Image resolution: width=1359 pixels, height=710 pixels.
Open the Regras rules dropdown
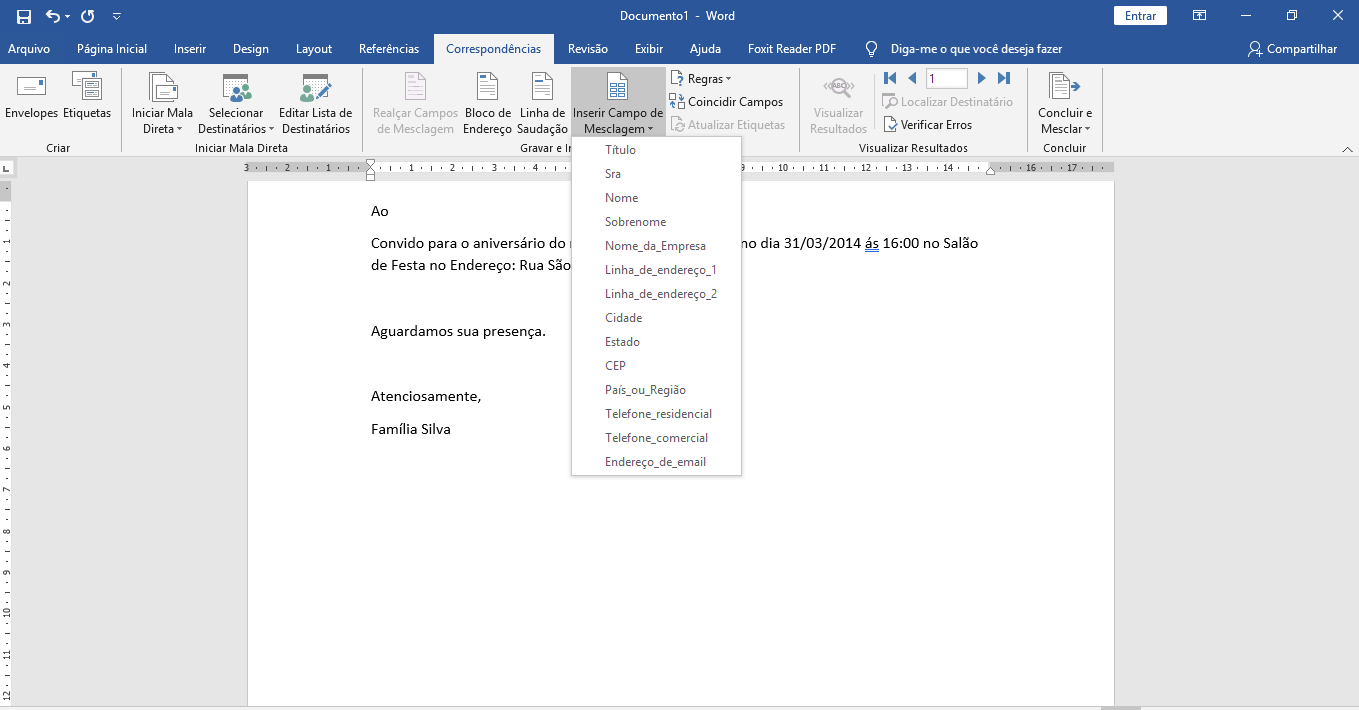[701, 78]
